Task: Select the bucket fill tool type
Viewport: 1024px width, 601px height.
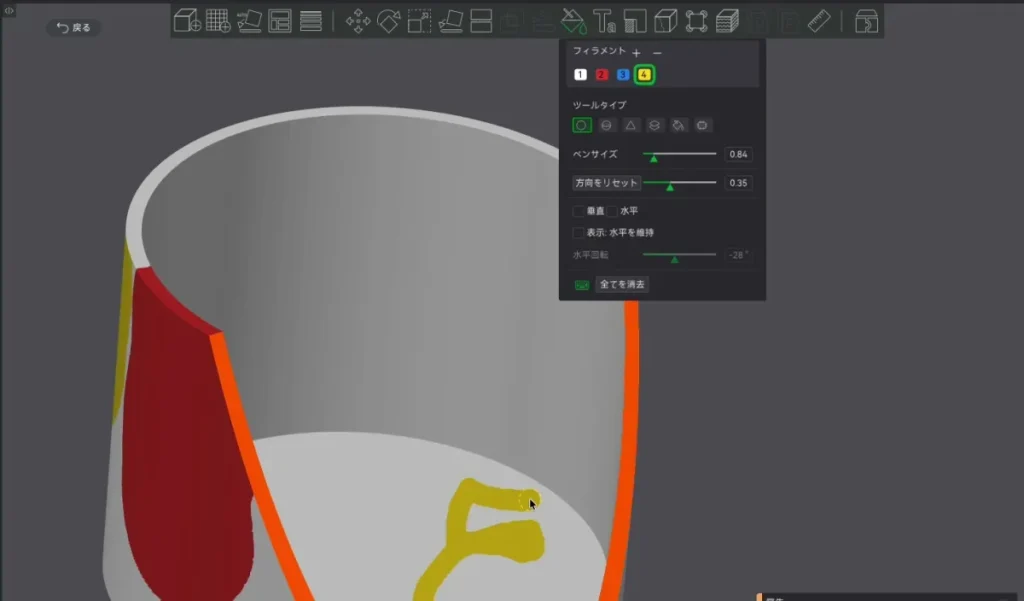Action: (679, 125)
